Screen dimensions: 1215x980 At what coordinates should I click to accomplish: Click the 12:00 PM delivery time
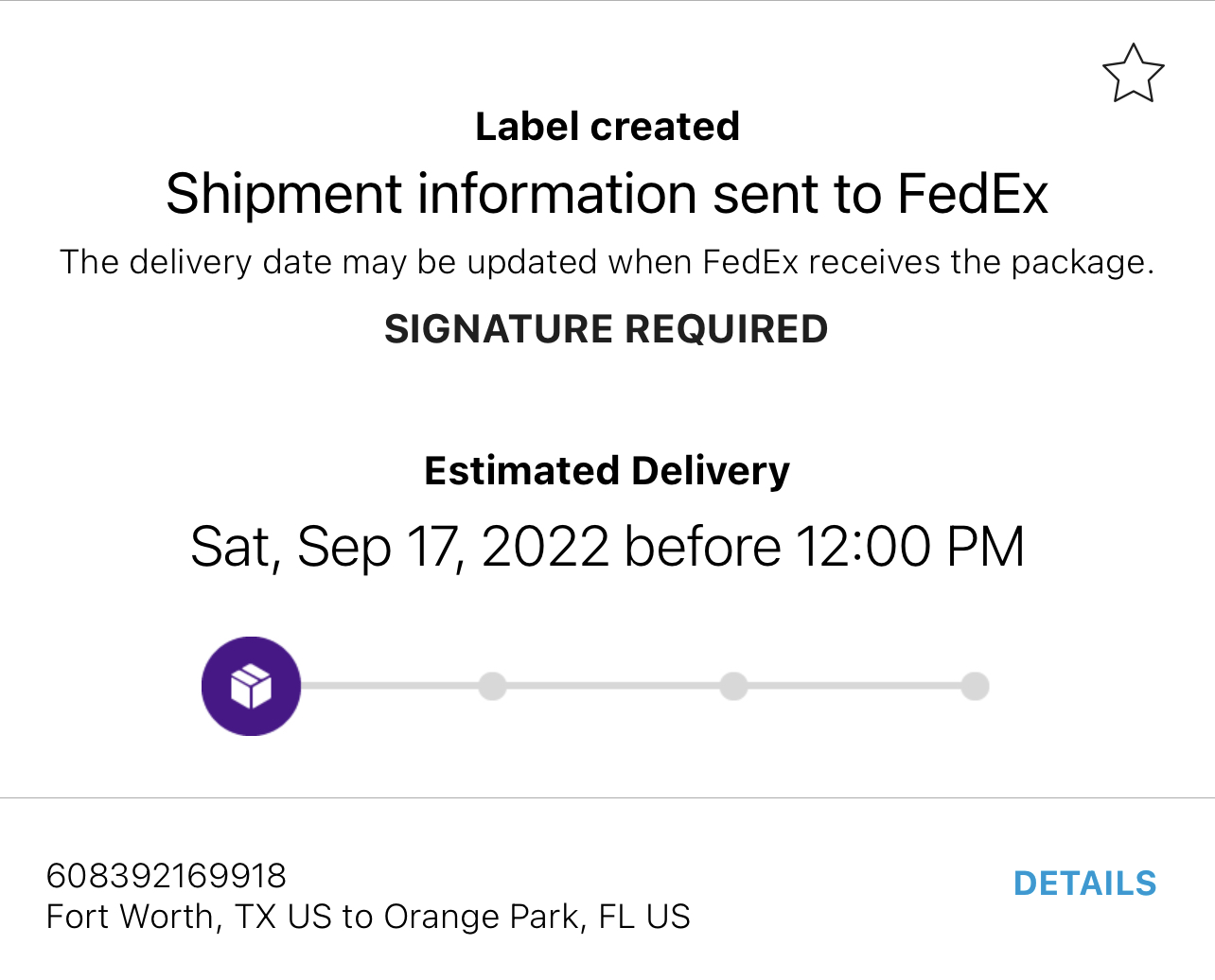tap(910, 547)
